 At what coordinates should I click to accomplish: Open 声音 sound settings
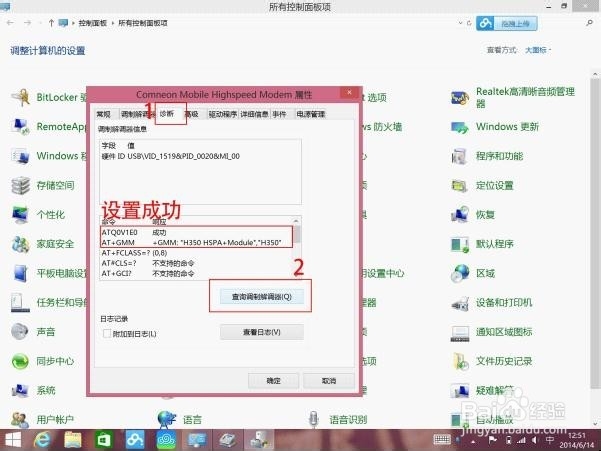34,331
